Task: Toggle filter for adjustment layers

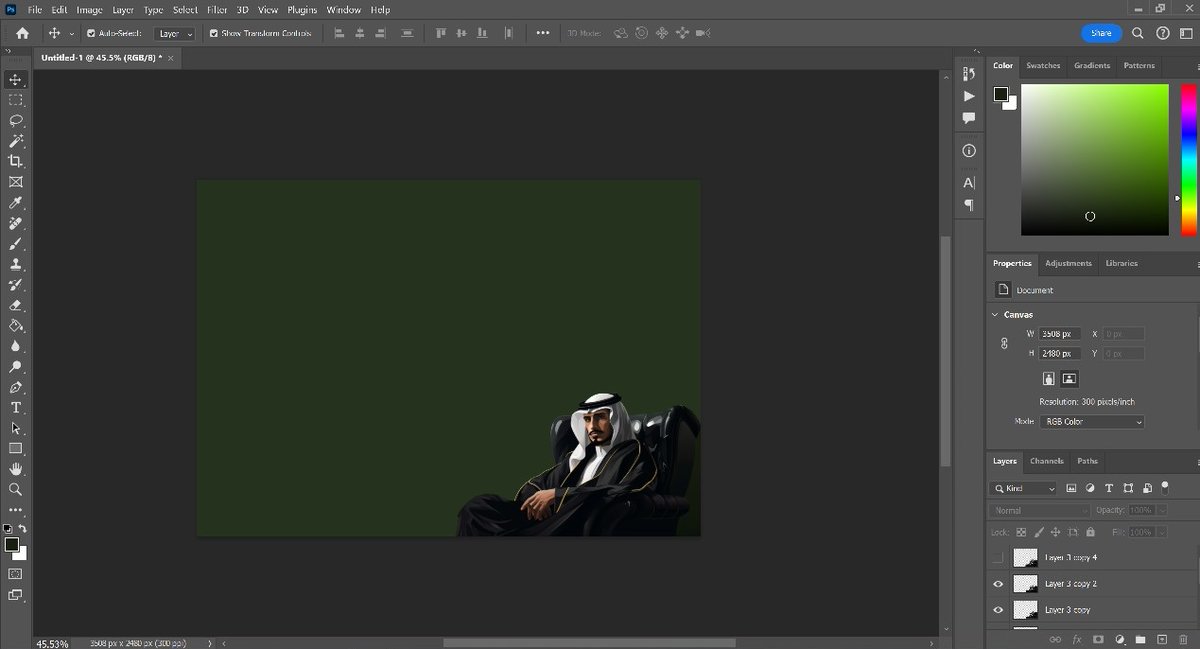Action: [1090, 488]
